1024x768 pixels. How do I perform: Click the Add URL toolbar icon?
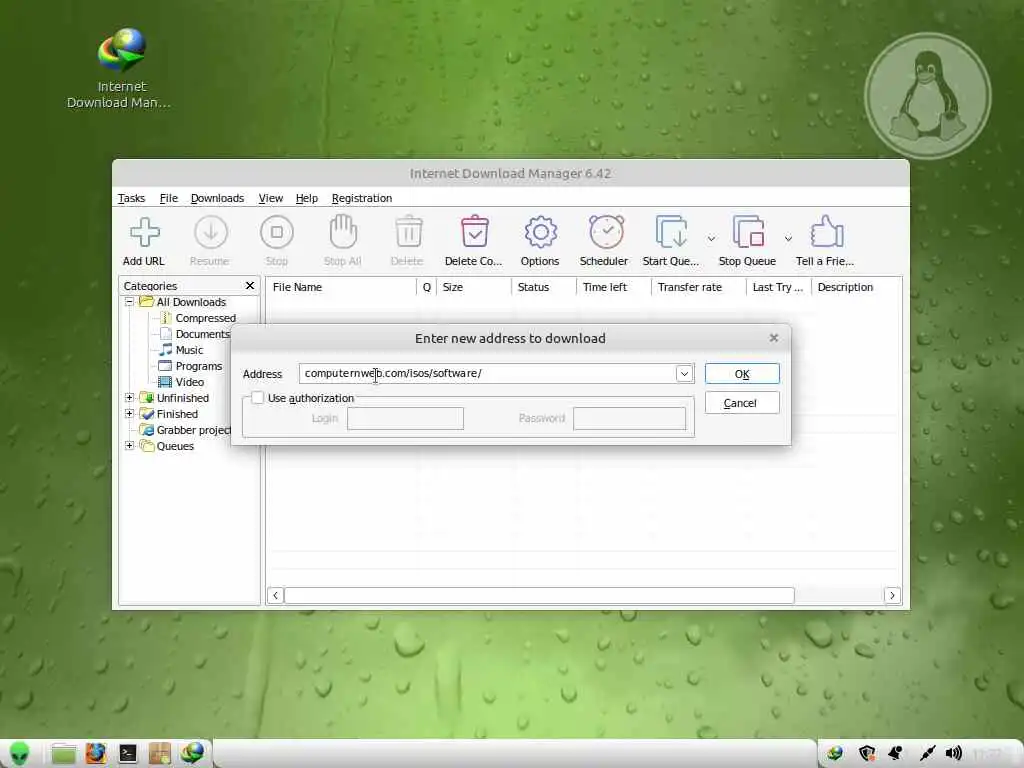click(144, 232)
